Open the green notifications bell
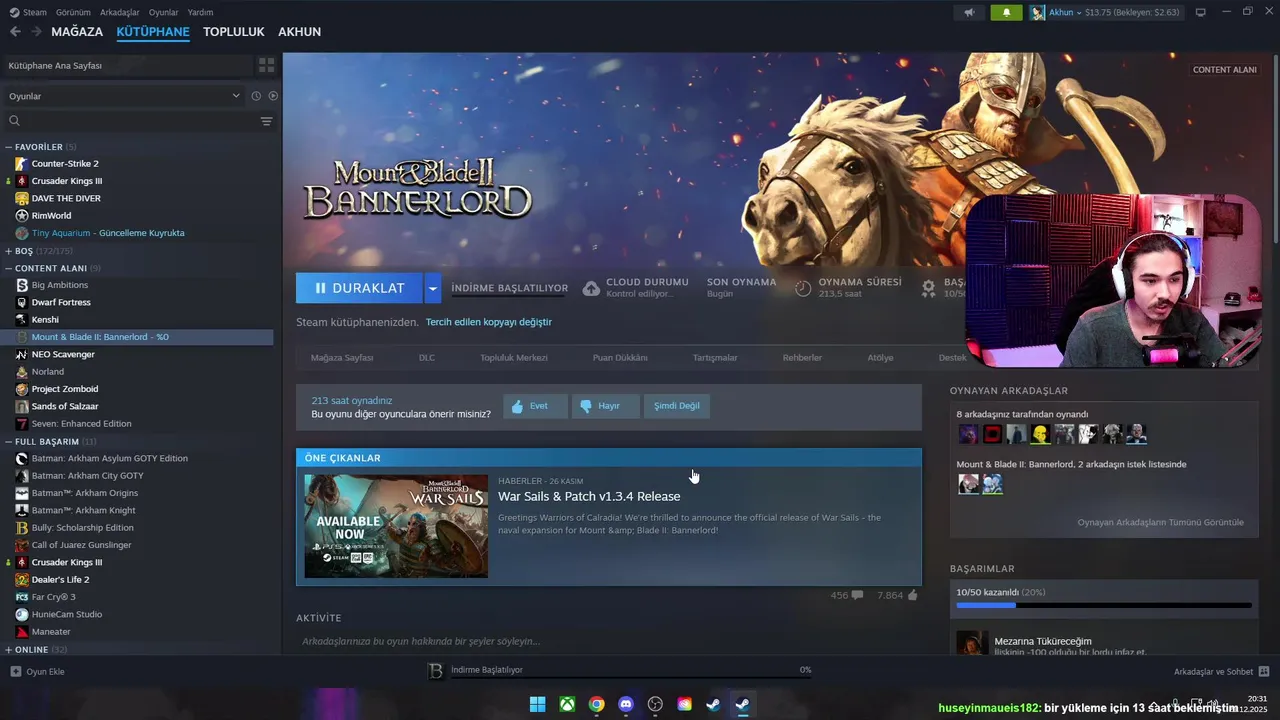1280x720 pixels. tap(1006, 12)
